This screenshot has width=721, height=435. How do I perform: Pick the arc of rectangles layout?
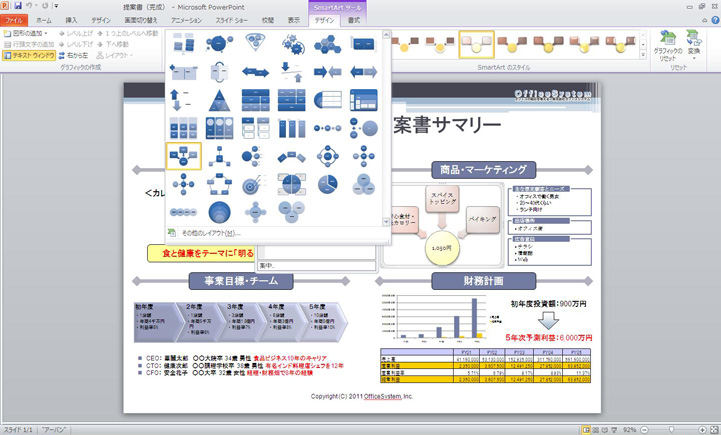pyautogui.click(x=292, y=156)
